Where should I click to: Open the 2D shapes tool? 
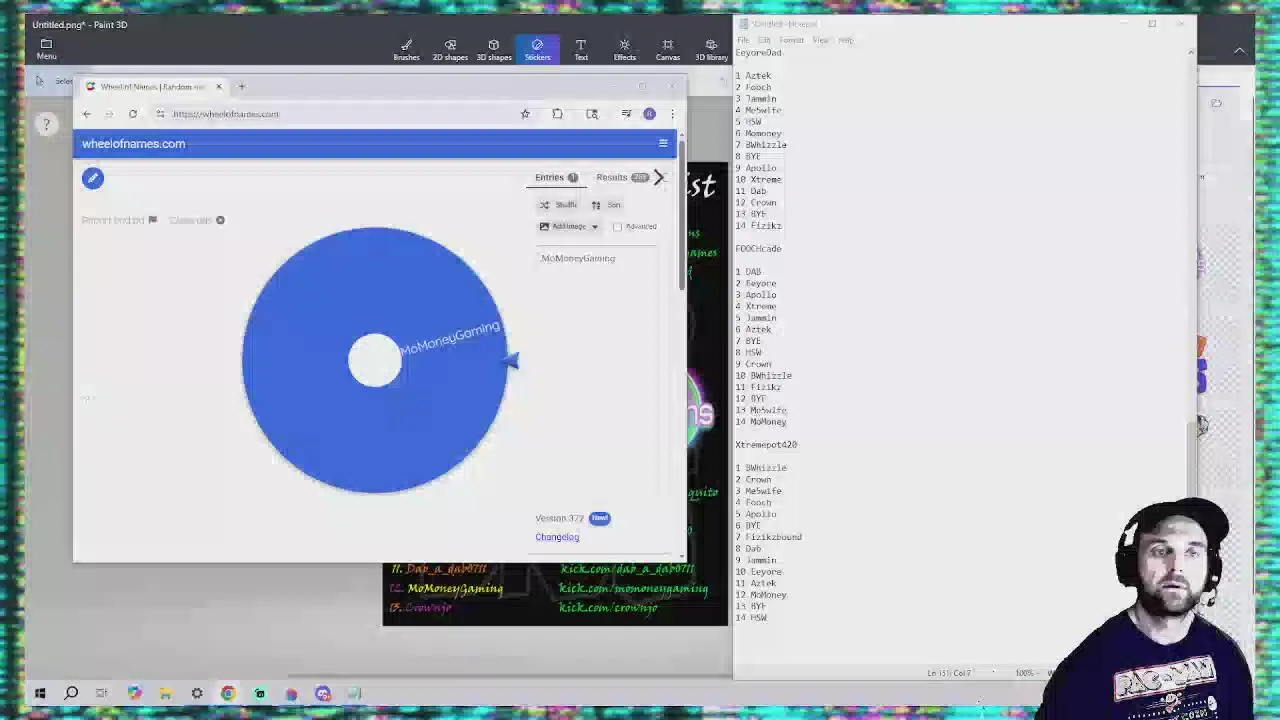450,50
